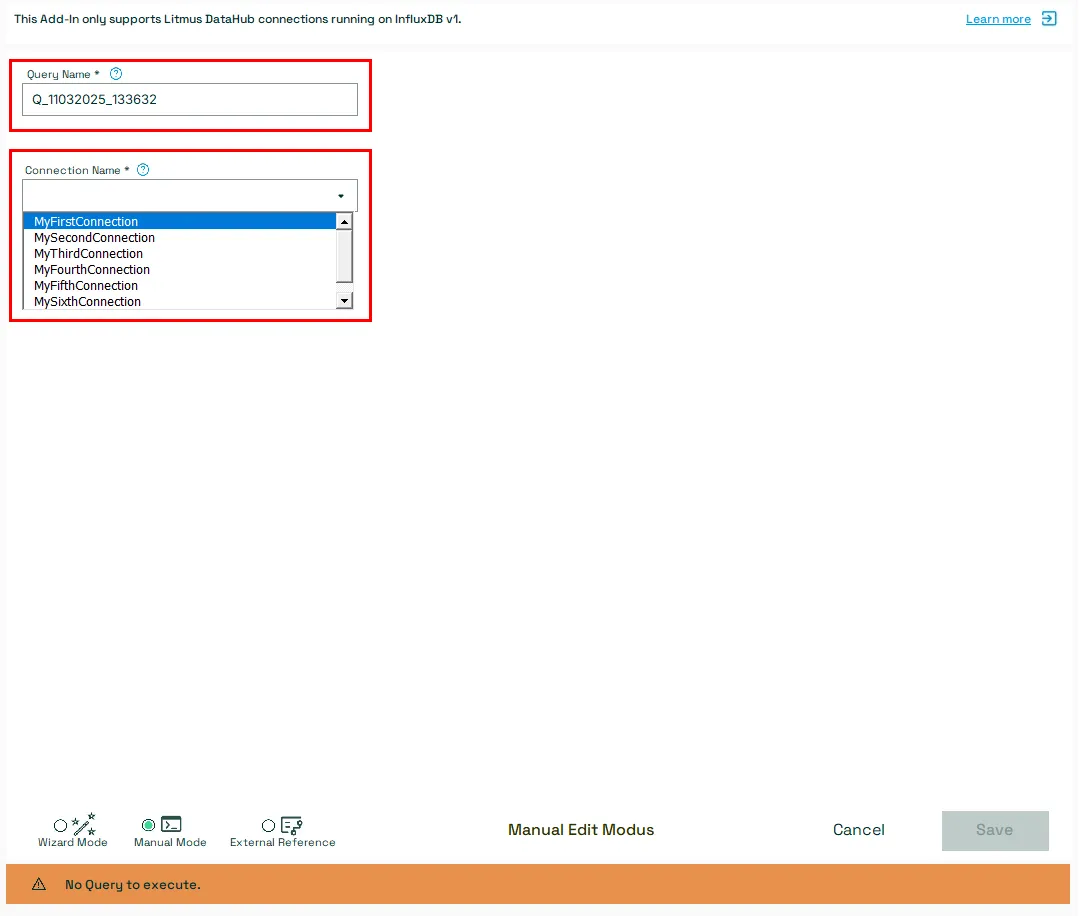Choose MyFirstConnection from the list
Screen dimensions: 1079x916
coord(179,221)
